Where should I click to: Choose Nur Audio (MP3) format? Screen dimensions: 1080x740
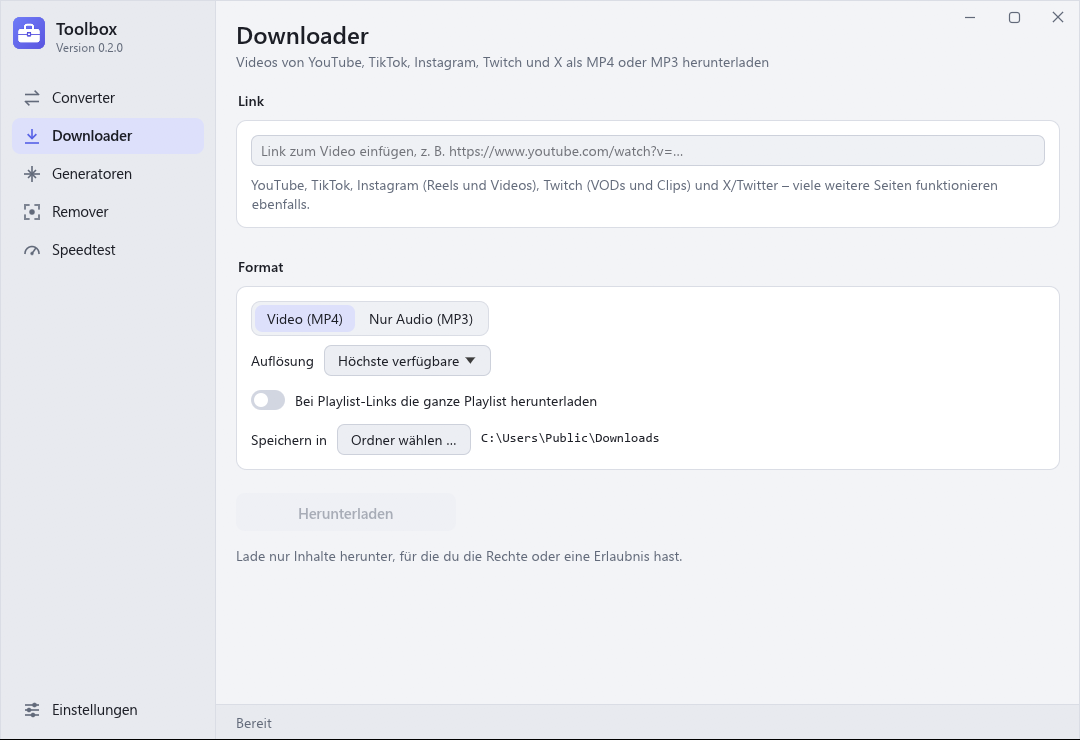[421, 319]
